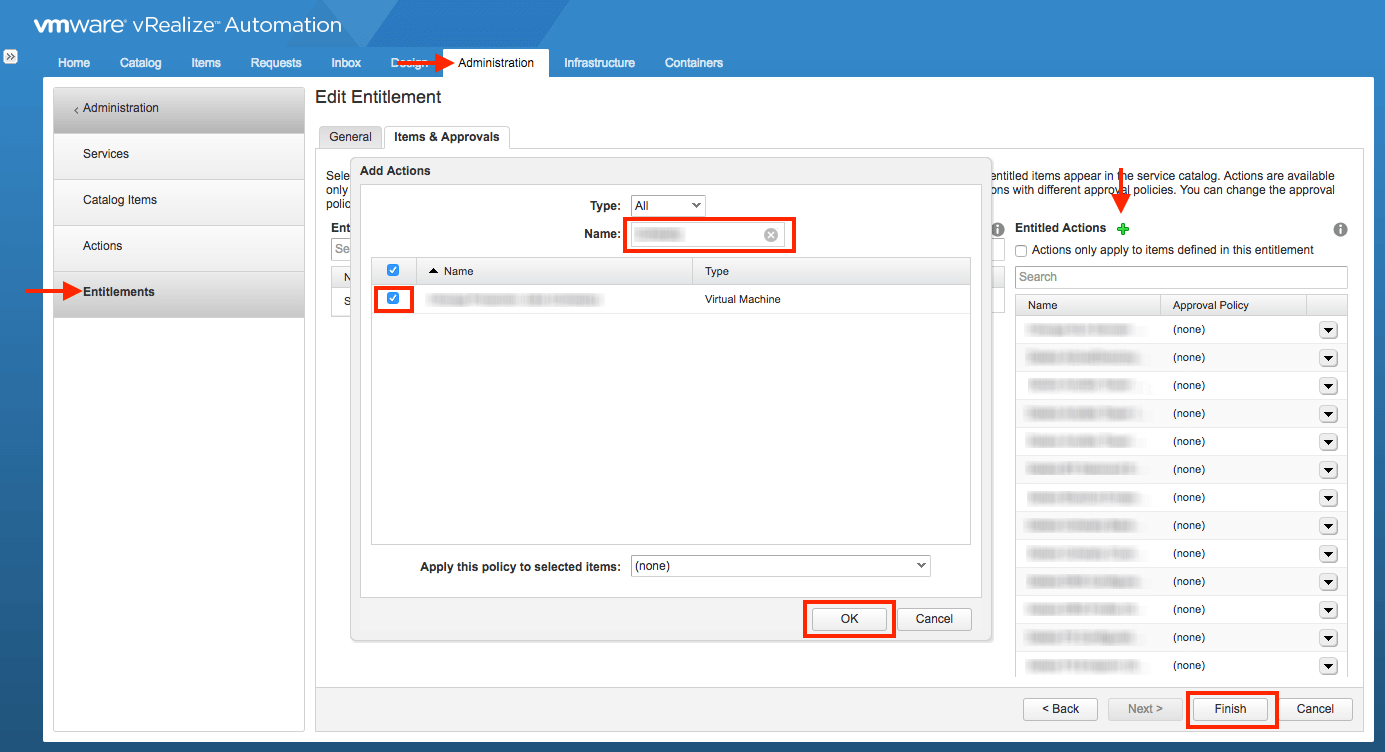Click the green plus Entitled Actions icon

click(x=1123, y=229)
